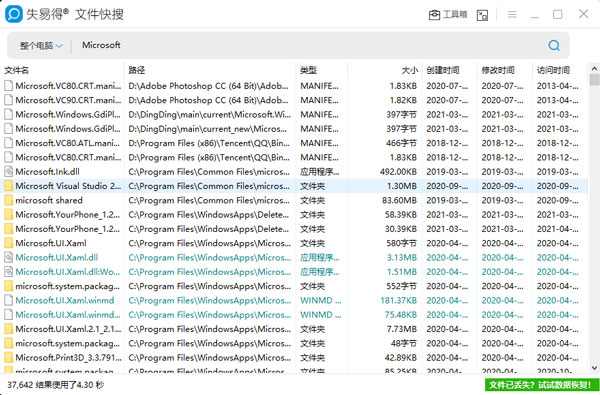Click the app logo icon in title bar
Screen dimensions: 600x395
pos(14,14)
